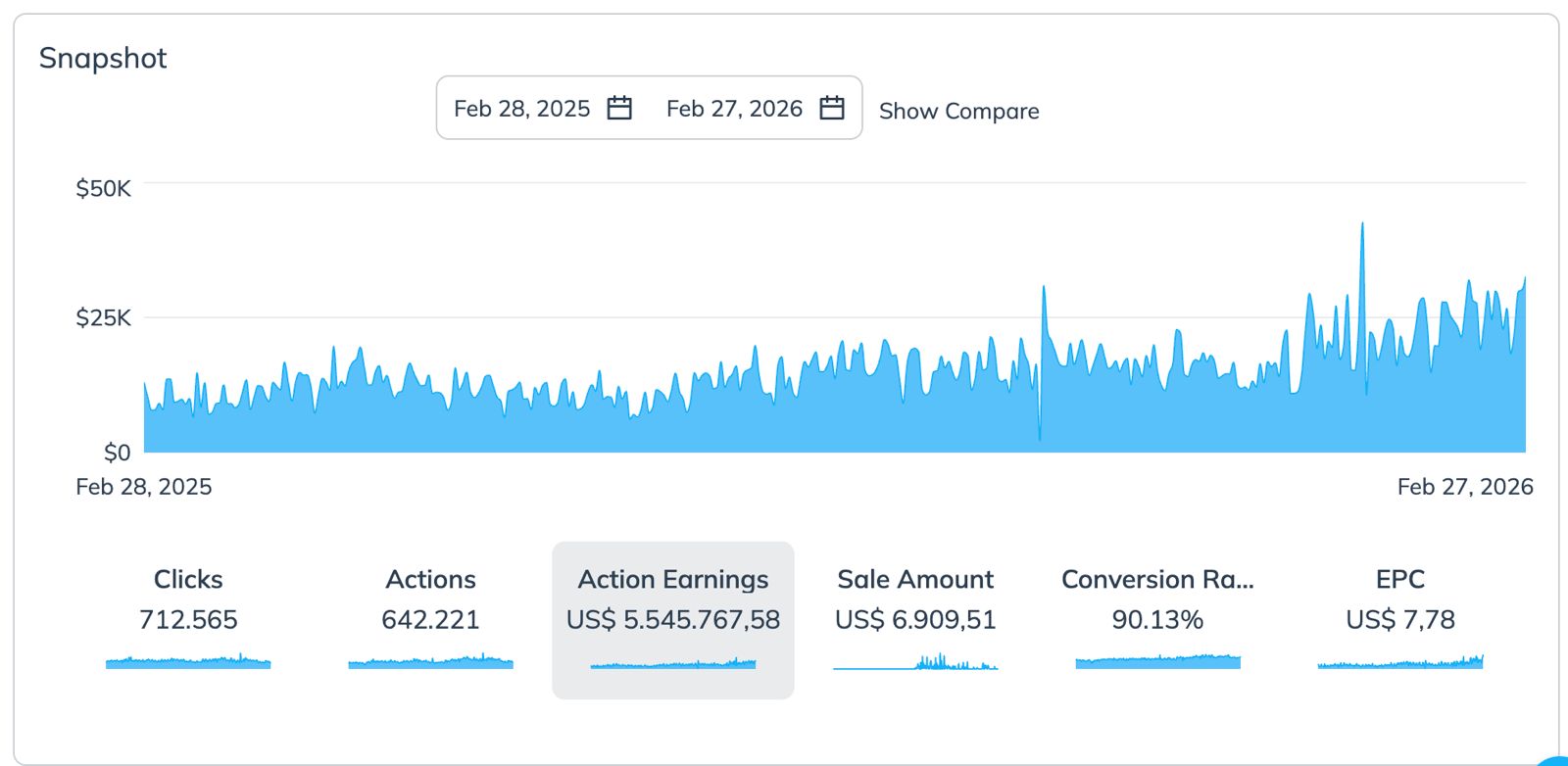Image resolution: width=1568 pixels, height=766 pixels.
Task: Open the start date calendar icon
Action: [x=619, y=108]
